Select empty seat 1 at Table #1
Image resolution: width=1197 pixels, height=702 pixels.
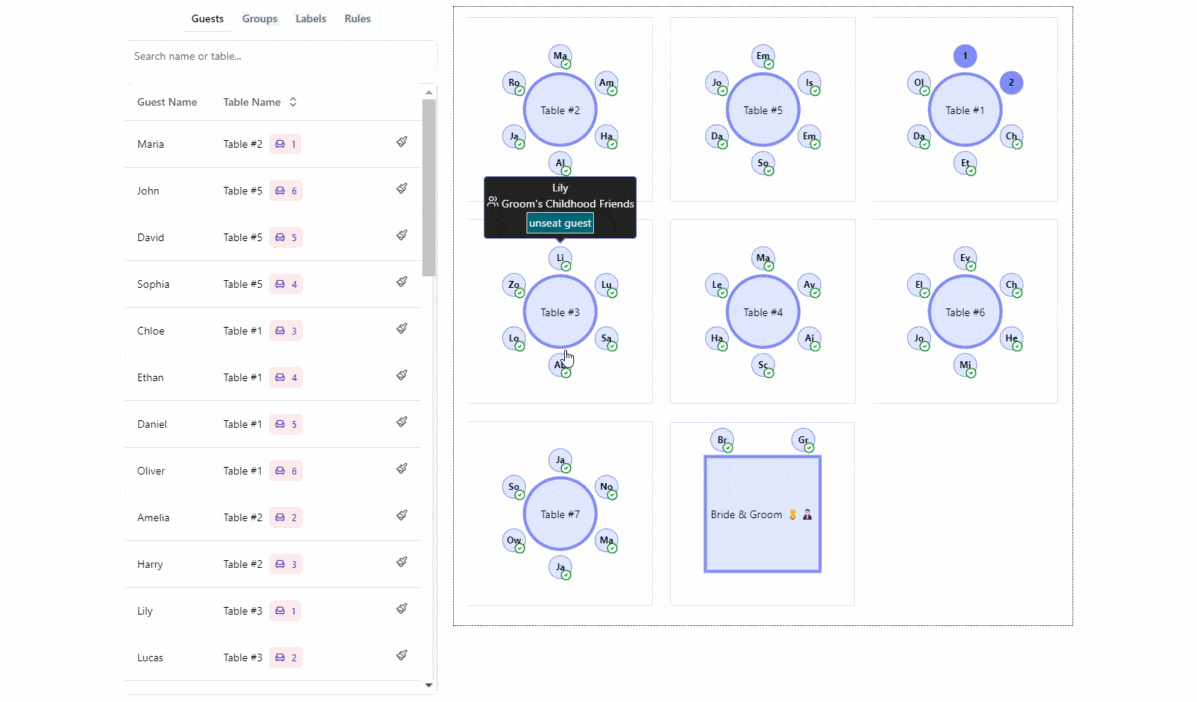click(x=965, y=56)
